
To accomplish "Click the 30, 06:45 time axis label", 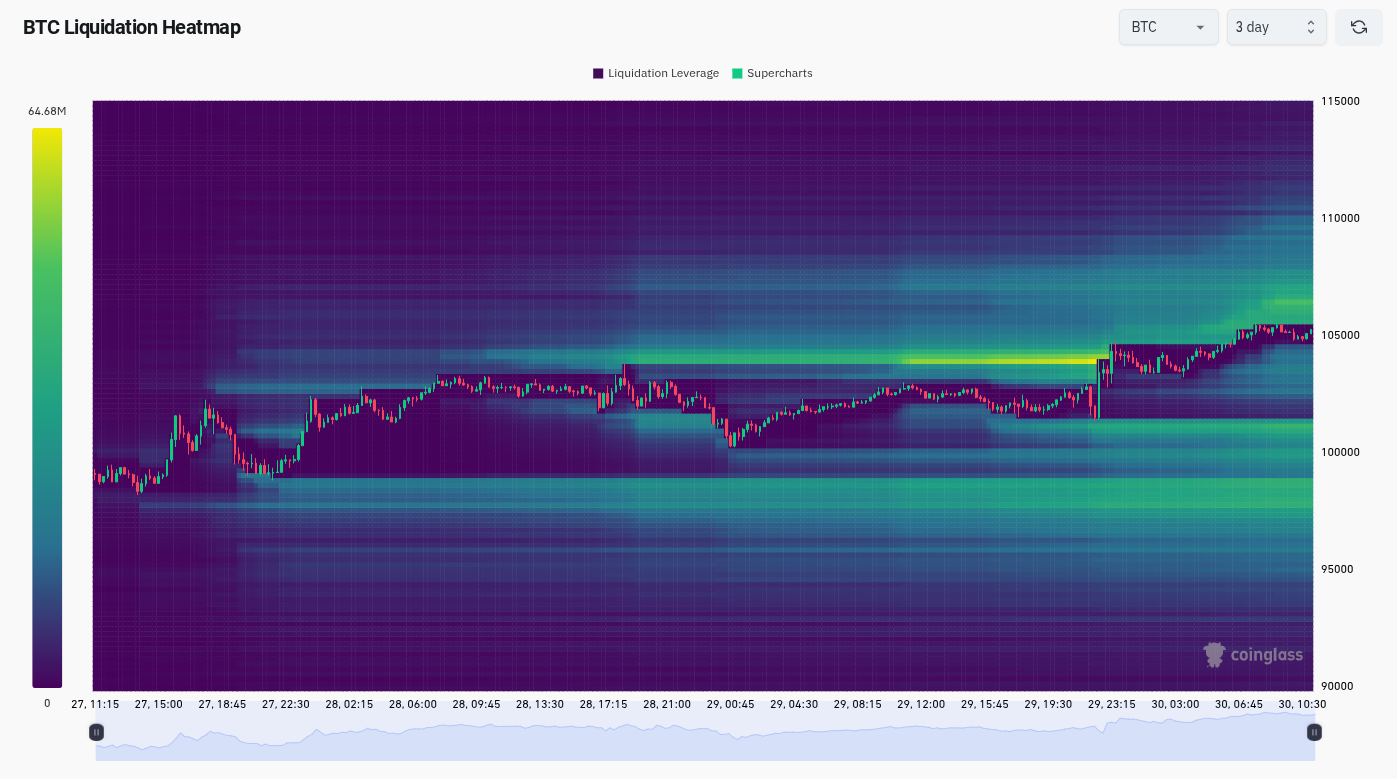I will point(1238,704).
